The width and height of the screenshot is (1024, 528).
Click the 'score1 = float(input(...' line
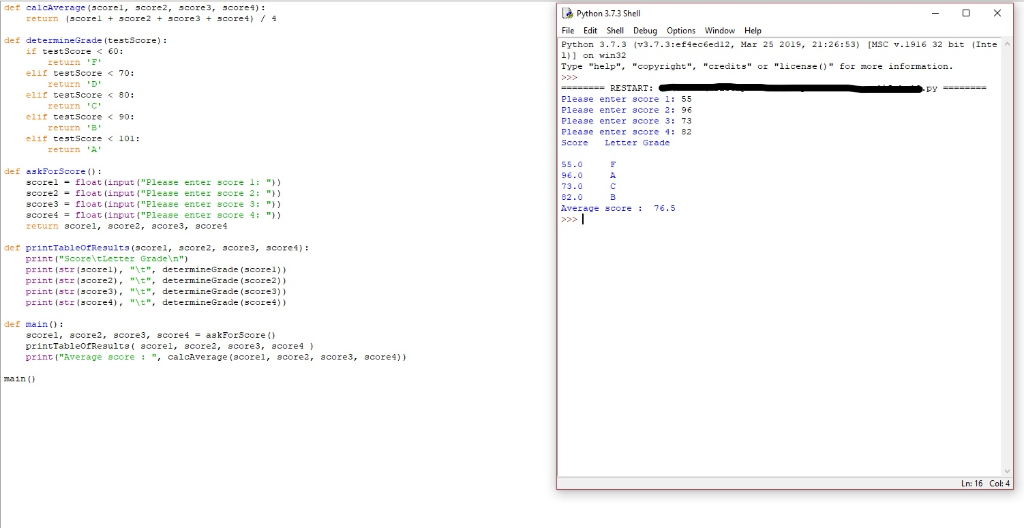coord(153,182)
